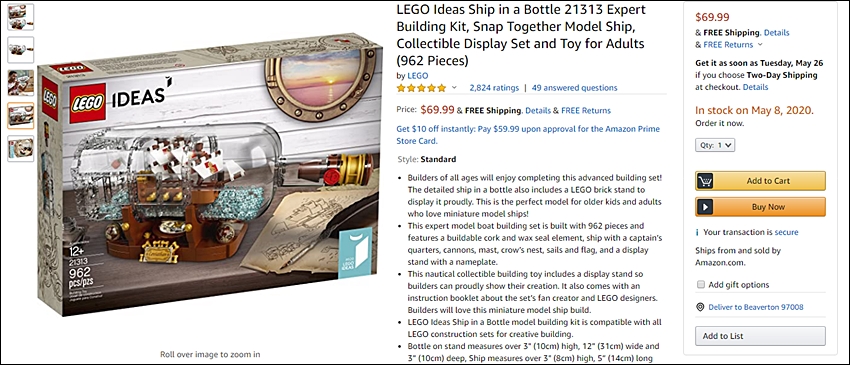850x365 pixels.
Task: Click the main LEGO box product image
Action: click(211, 174)
